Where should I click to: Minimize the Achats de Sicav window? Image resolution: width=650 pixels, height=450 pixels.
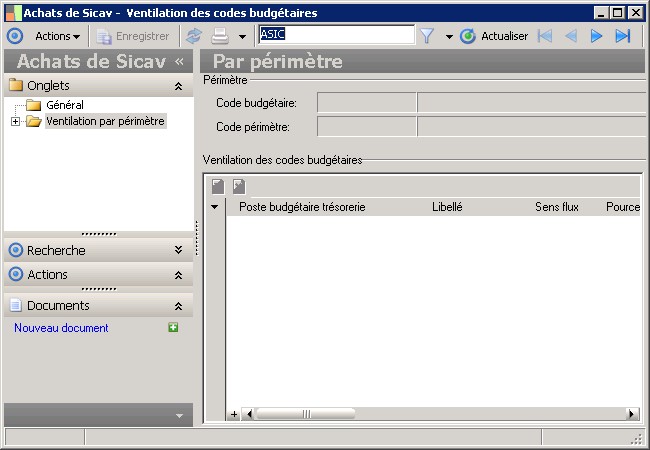pyautogui.click(x=601, y=13)
